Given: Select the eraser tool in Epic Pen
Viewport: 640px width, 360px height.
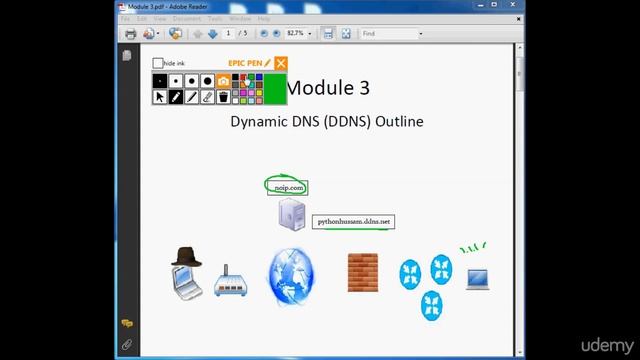Looking at the screenshot, I should [207, 97].
